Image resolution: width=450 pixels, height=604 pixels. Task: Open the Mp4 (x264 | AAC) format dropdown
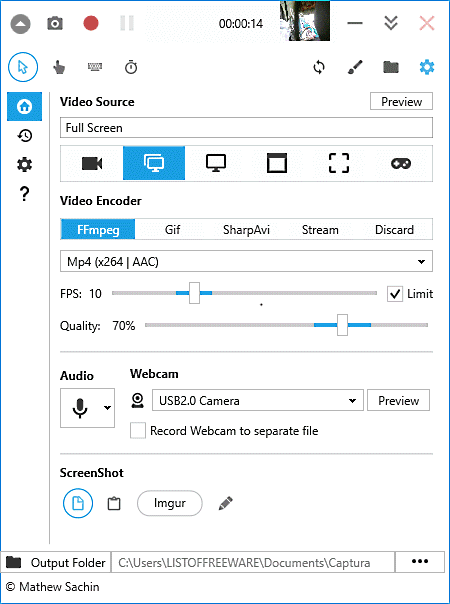[x=246, y=262]
